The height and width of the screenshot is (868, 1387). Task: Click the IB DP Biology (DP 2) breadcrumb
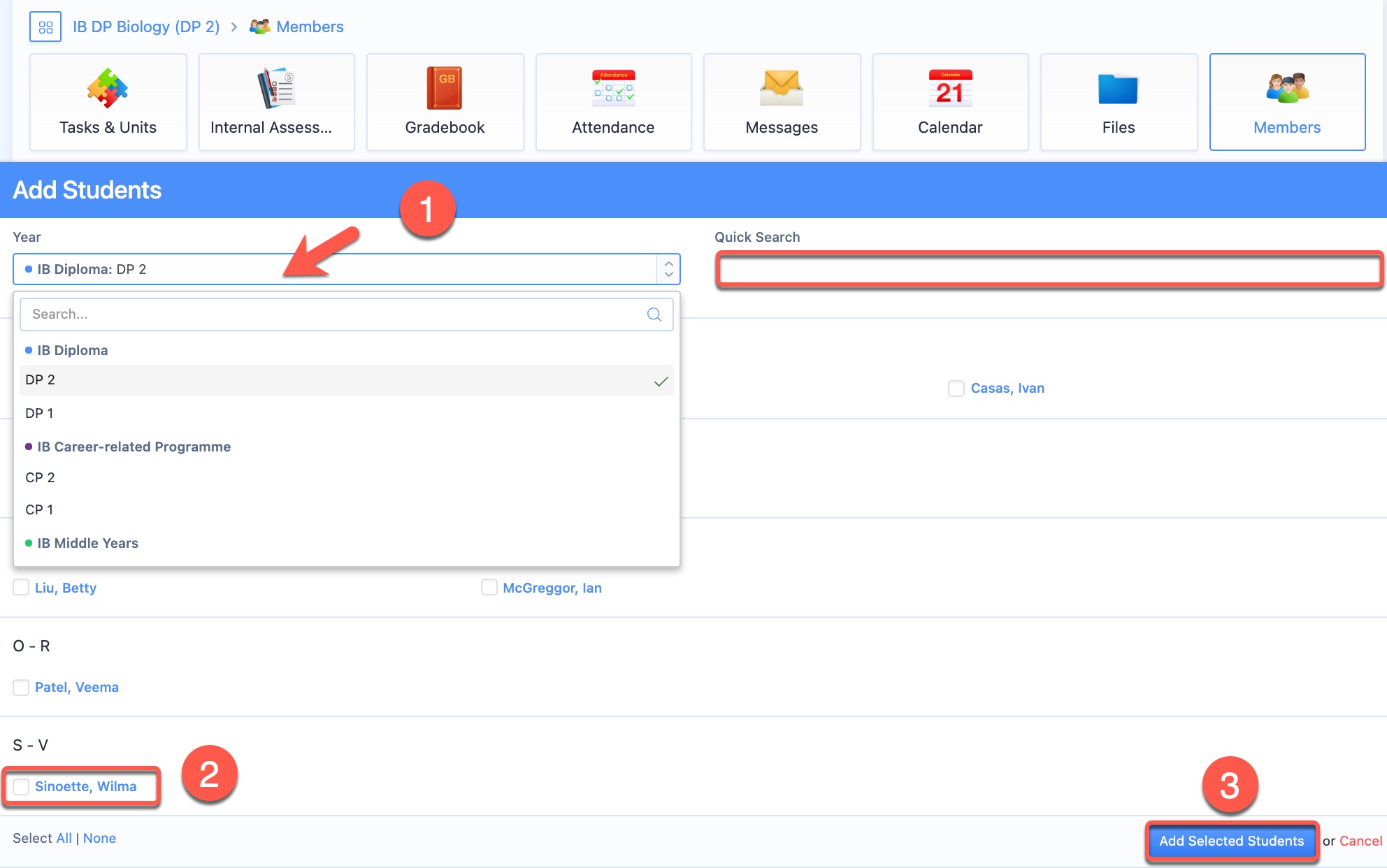(x=146, y=27)
